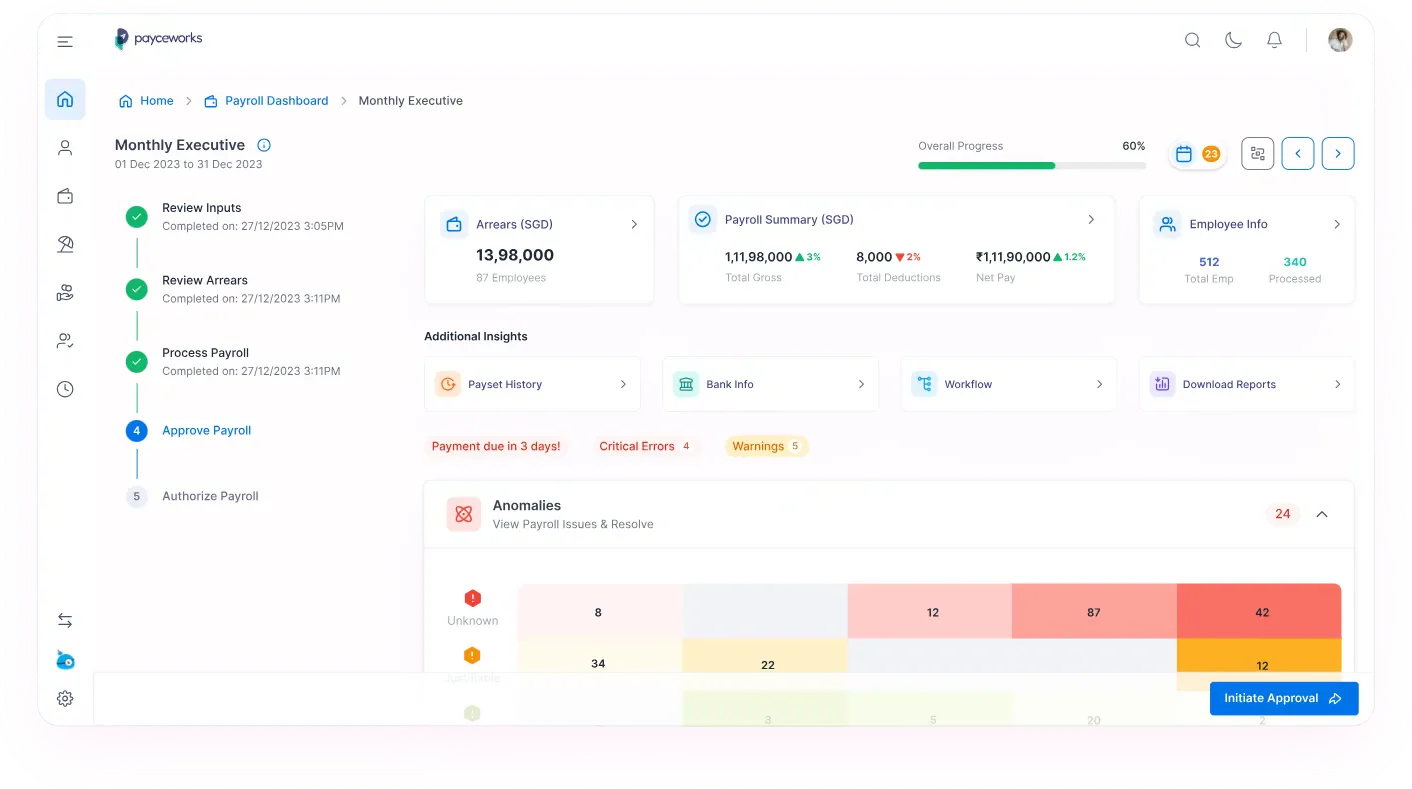This screenshot has height=789, width=1412.
Task: Click the Initiate Approval button
Action: [1284, 698]
